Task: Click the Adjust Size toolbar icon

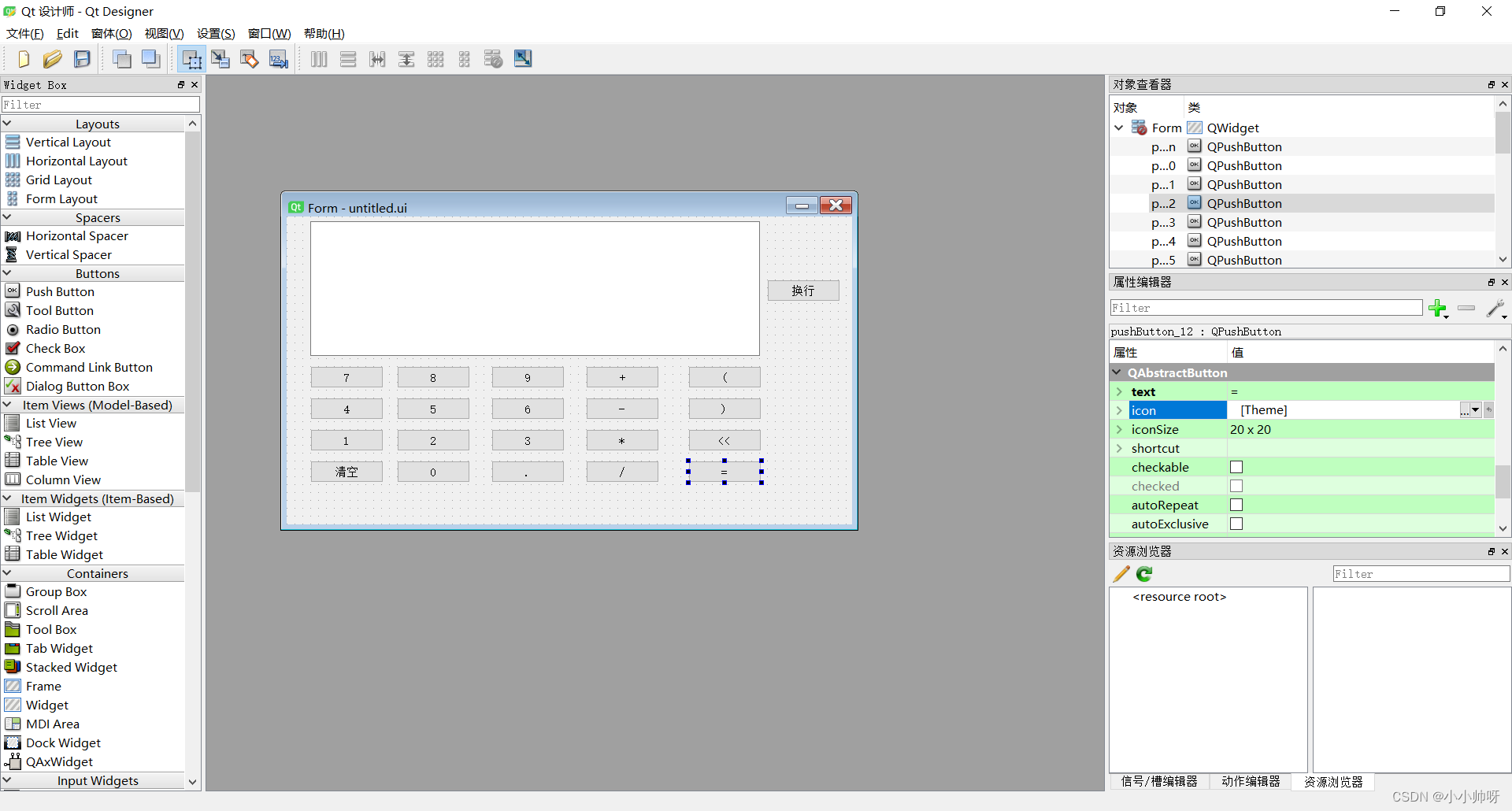Action: pyautogui.click(x=523, y=59)
